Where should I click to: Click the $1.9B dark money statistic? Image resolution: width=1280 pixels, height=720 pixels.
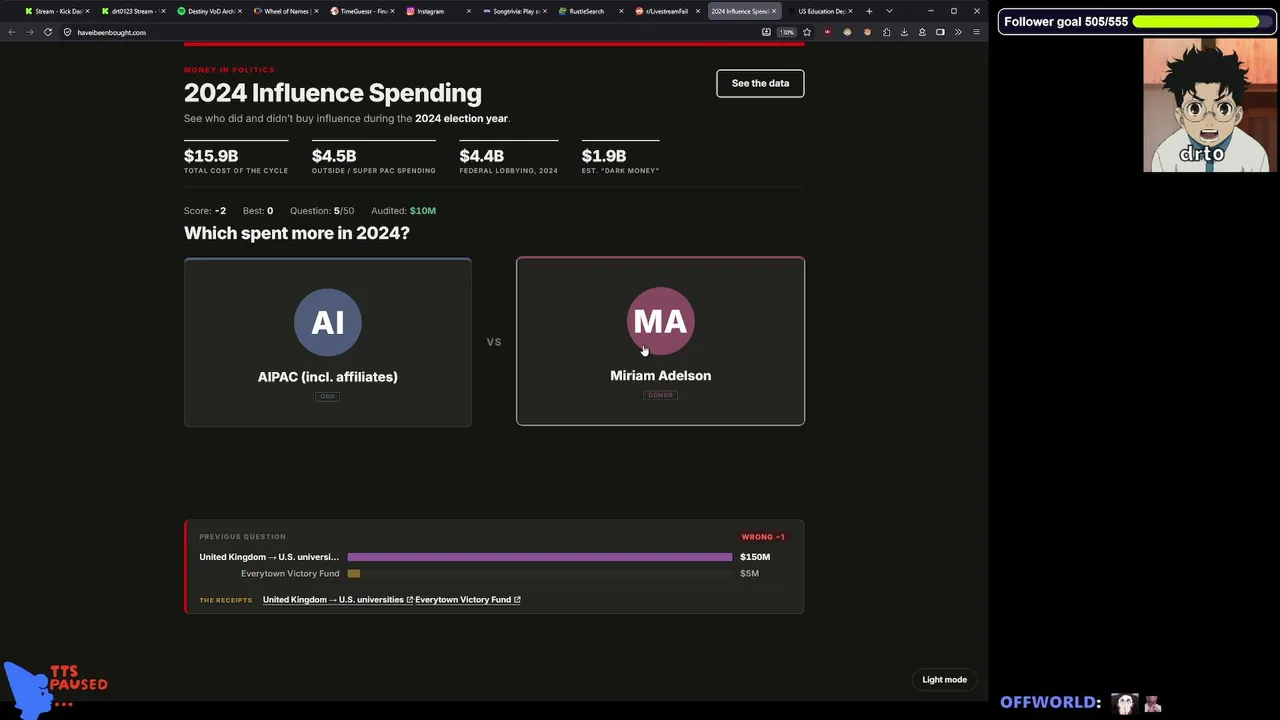coord(621,159)
